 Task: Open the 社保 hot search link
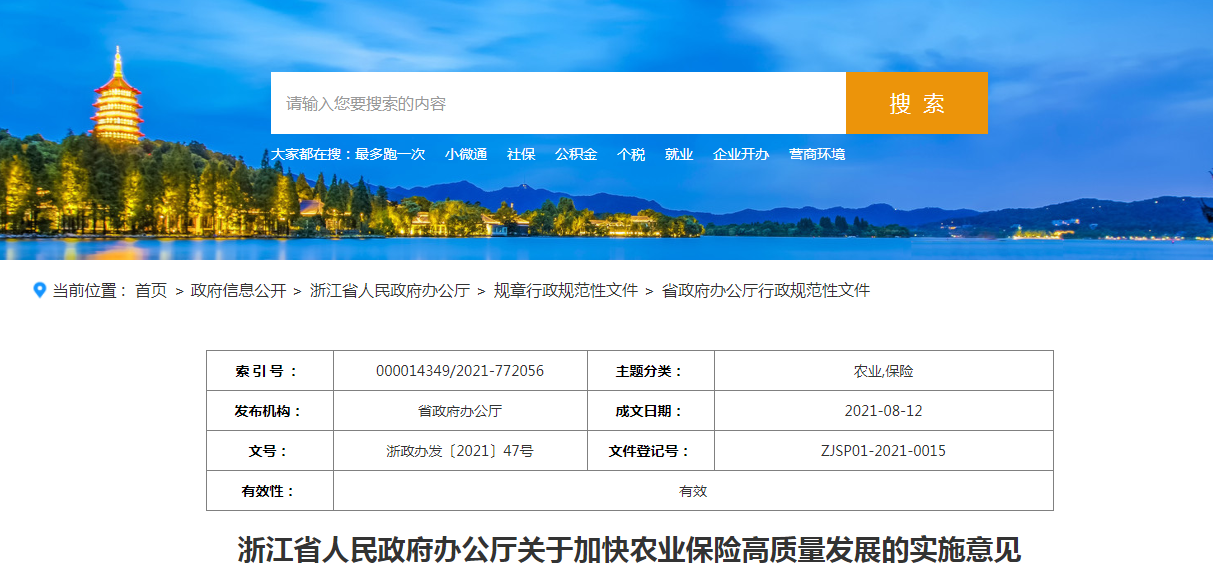pyautogui.click(x=521, y=154)
